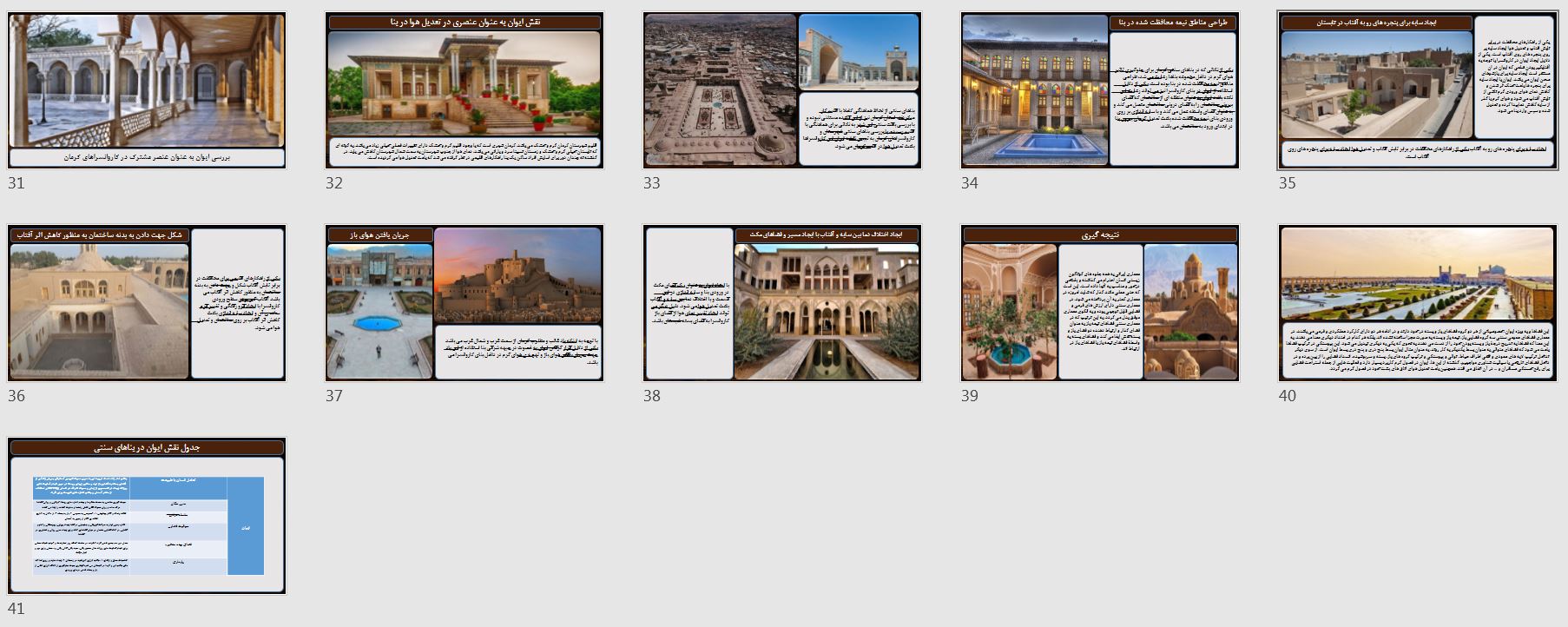This screenshot has width=1568, height=627.
Task: Click the desert citadel sunset photo in slide 37
Action: click(517, 274)
